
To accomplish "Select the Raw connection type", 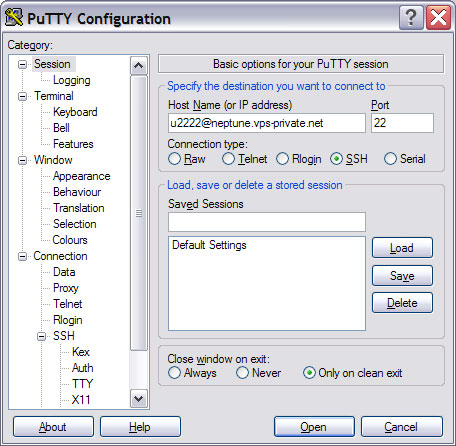I will [174, 159].
